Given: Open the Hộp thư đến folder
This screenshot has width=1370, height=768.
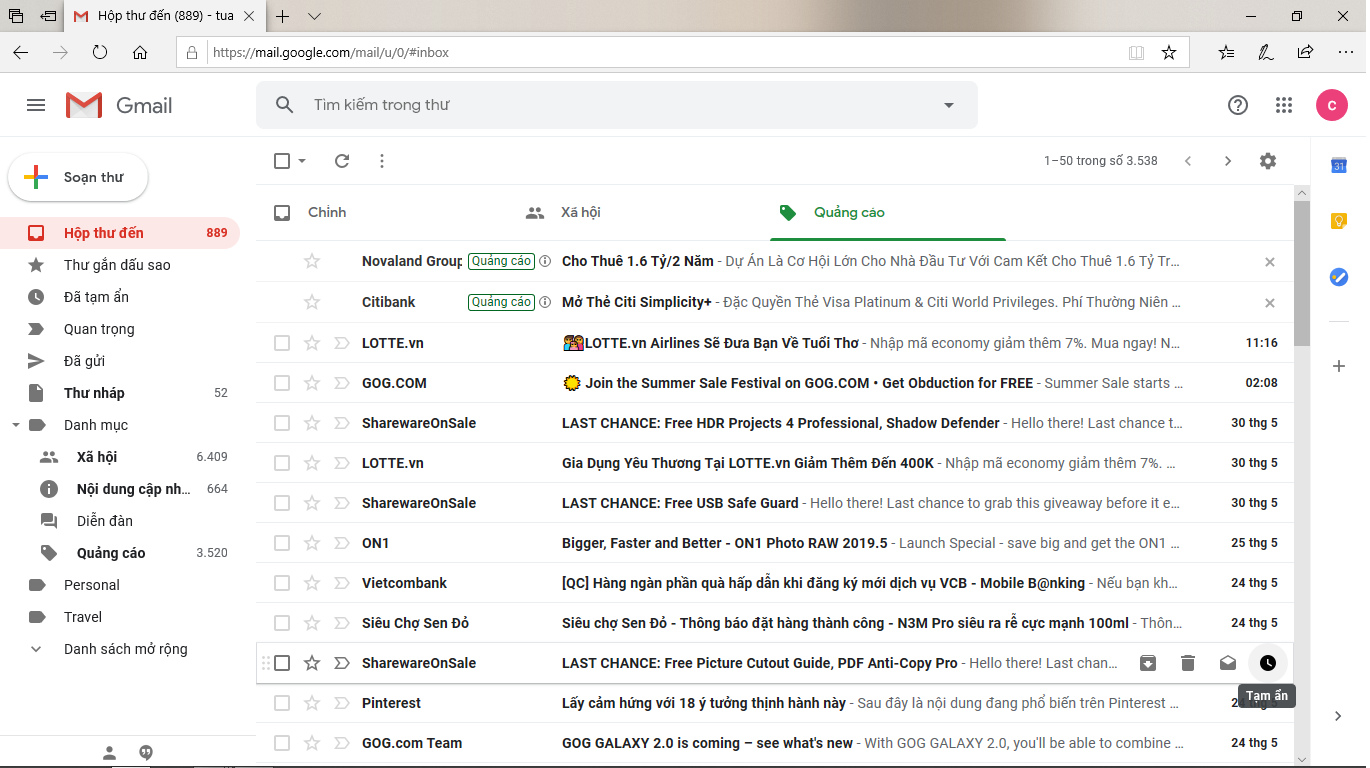Looking at the screenshot, I should tap(120, 233).
